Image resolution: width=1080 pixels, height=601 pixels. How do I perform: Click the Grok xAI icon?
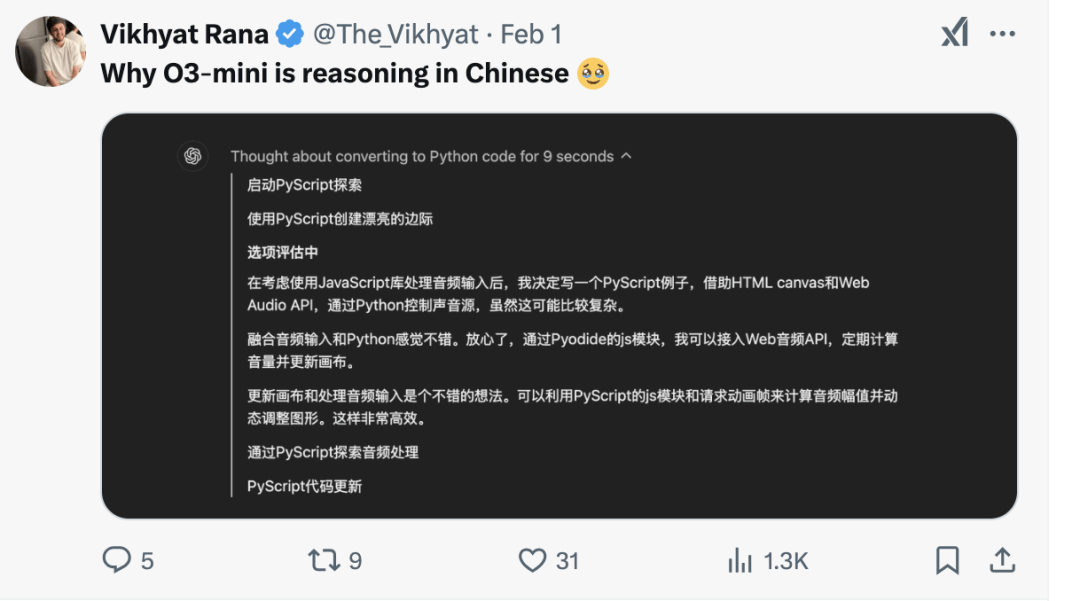coord(955,32)
